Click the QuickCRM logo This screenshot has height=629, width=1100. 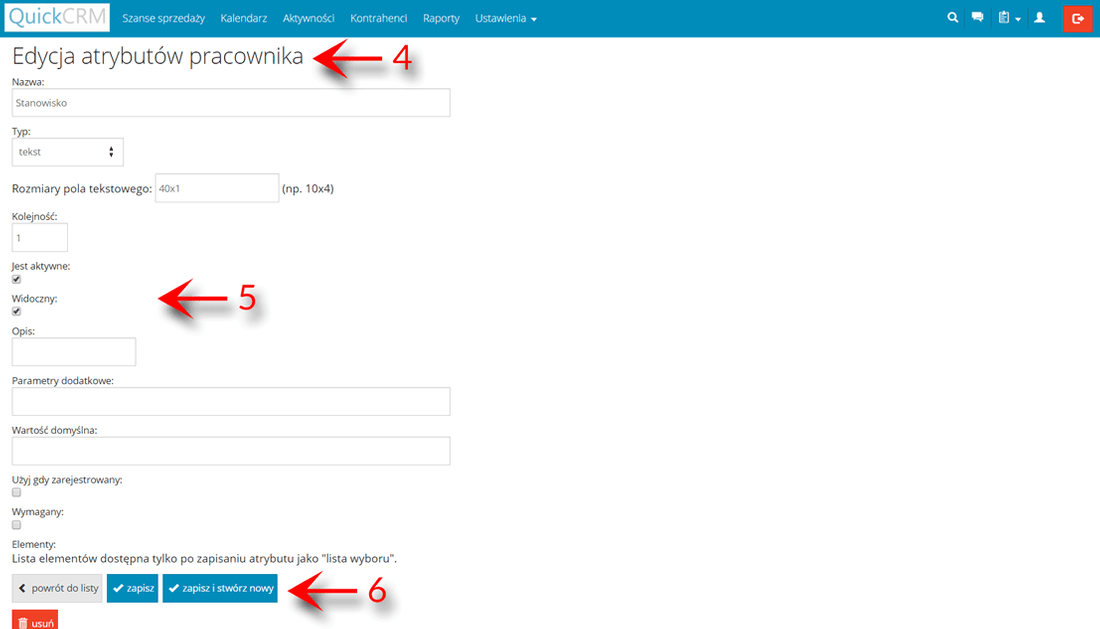pos(58,18)
